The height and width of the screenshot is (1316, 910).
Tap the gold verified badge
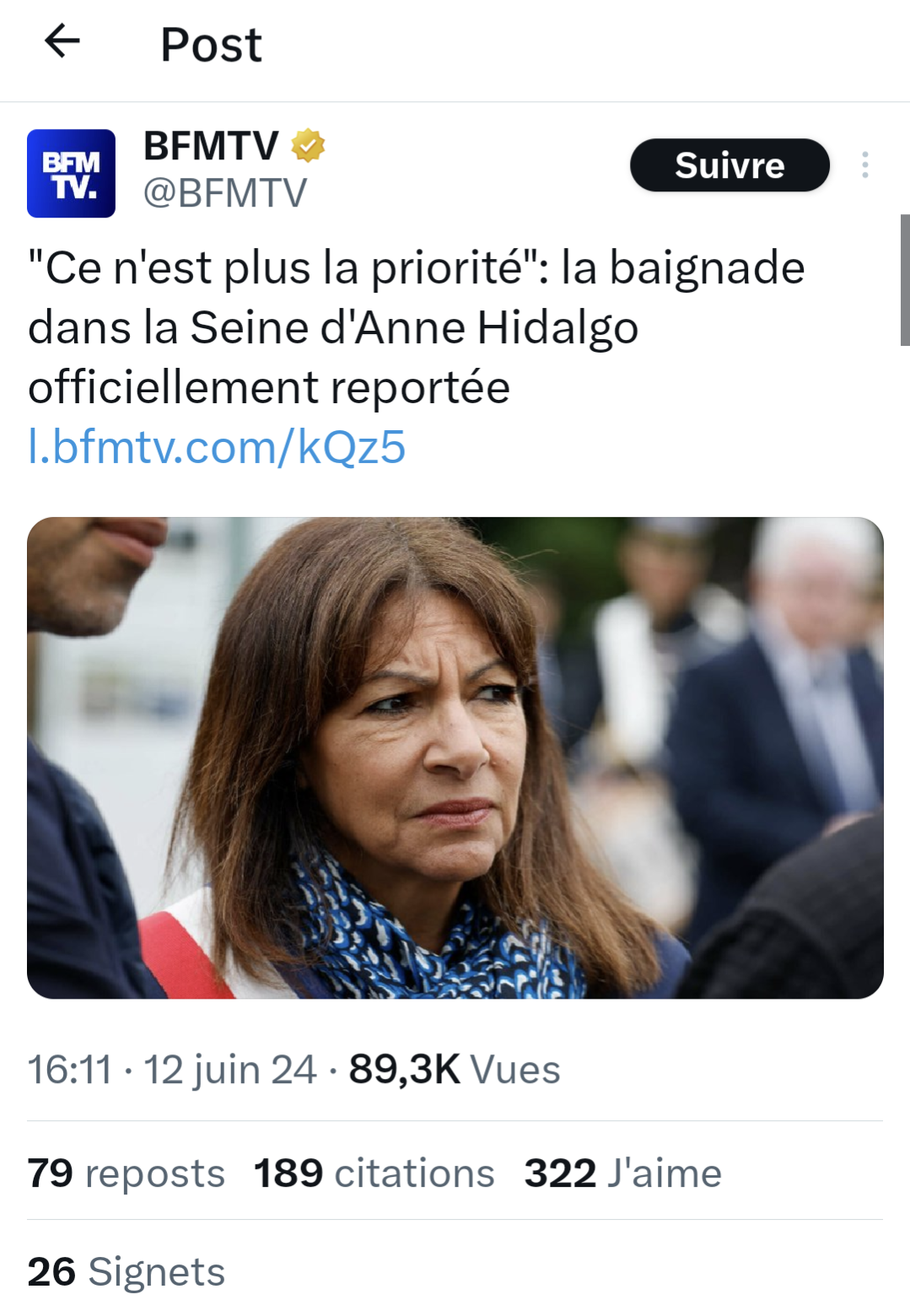308,145
